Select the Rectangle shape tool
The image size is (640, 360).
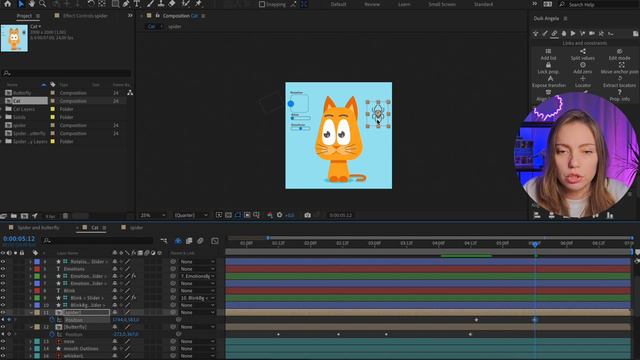coord(116,4)
